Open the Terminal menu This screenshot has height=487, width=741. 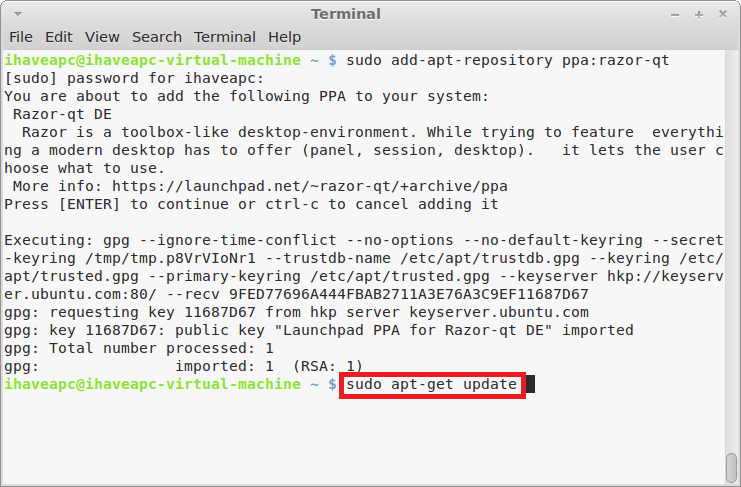[225, 37]
